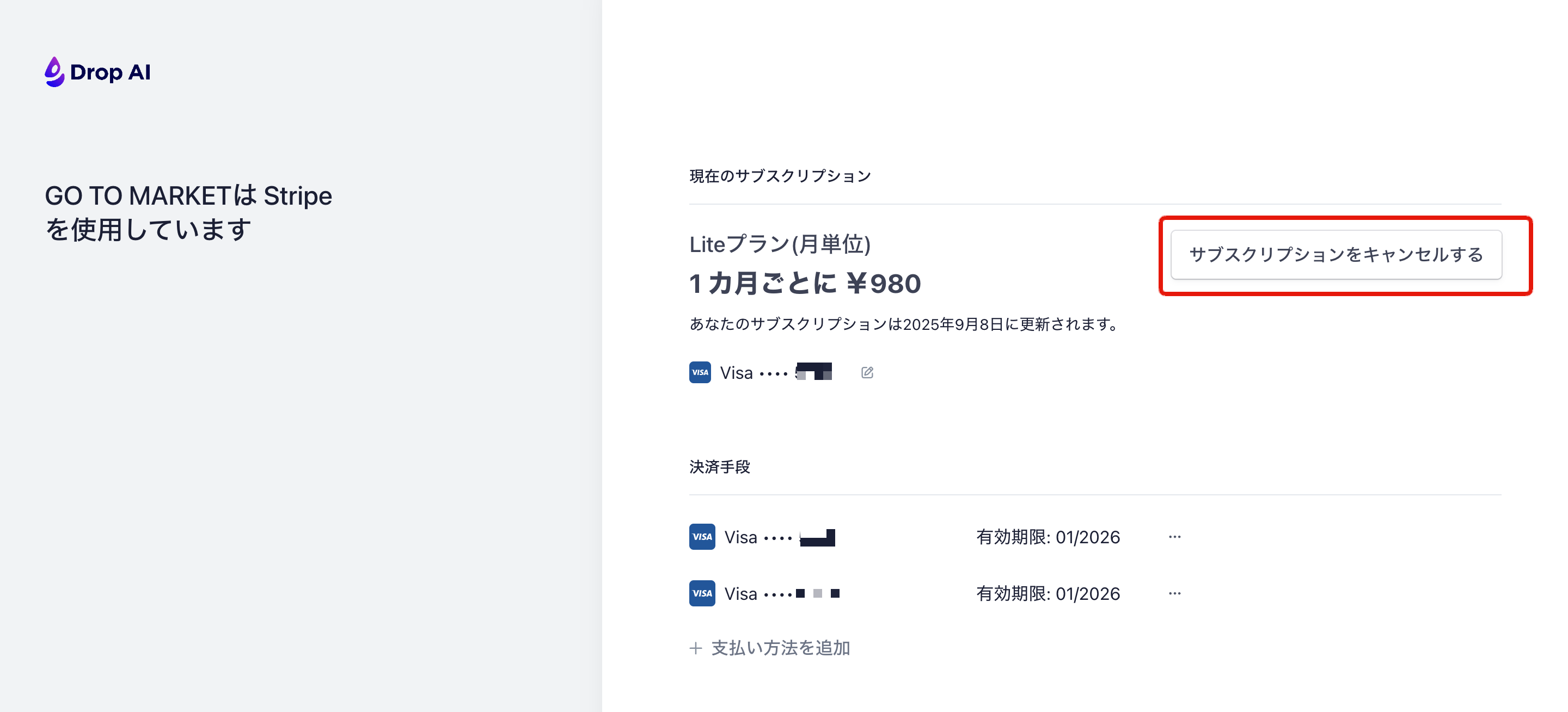Click the 1カ月ごとに ¥980 price text
This screenshot has width=1568, height=712.
pyautogui.click(x=805, y=284)
